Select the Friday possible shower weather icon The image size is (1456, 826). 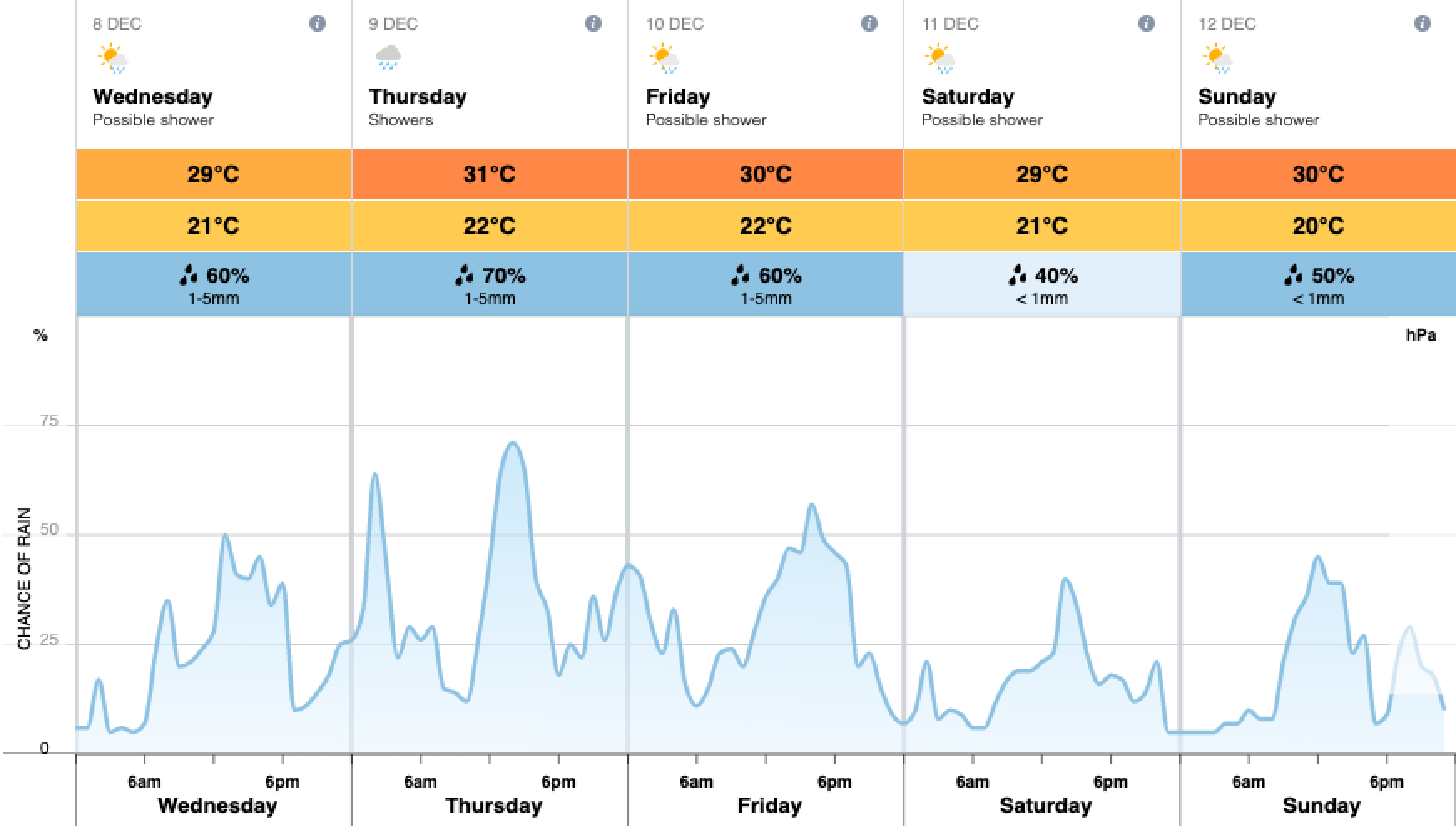(x=664, y=57)
